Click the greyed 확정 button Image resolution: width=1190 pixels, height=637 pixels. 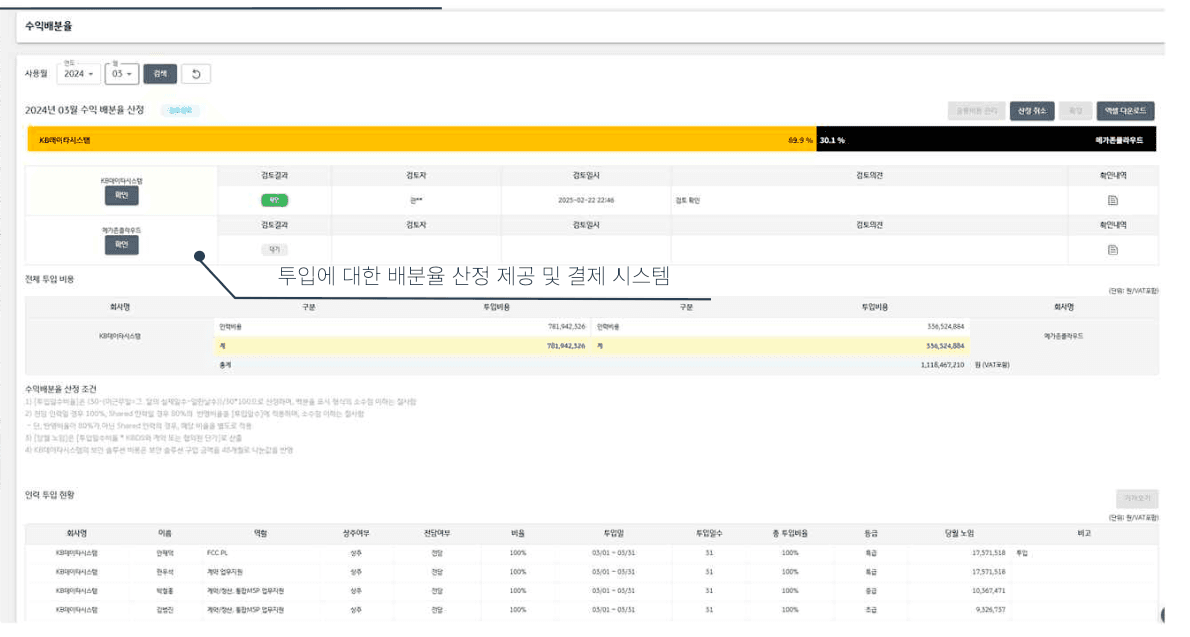click(x=1076, y=111)
